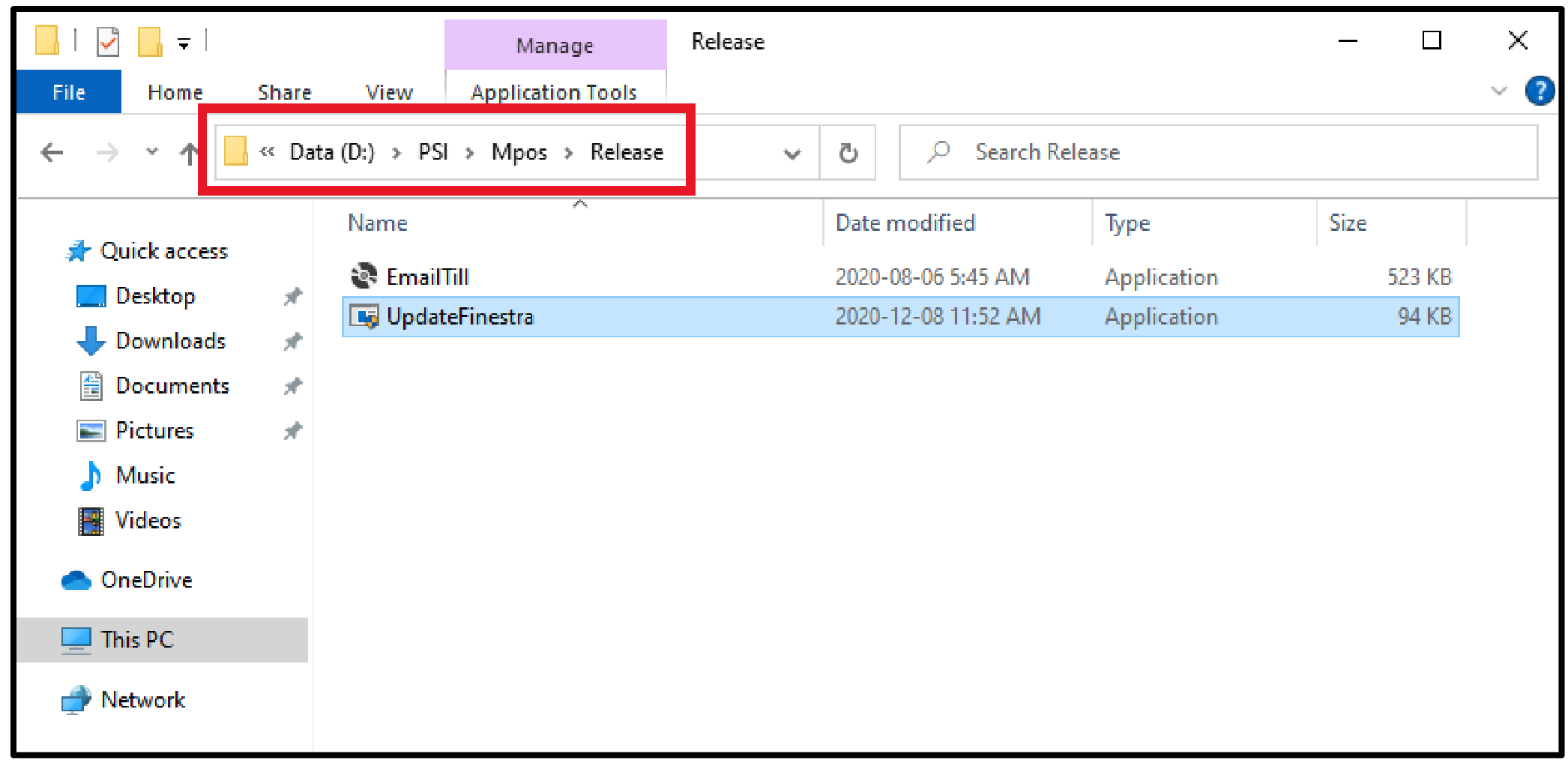Open the File menu

(x=68, y=92)
